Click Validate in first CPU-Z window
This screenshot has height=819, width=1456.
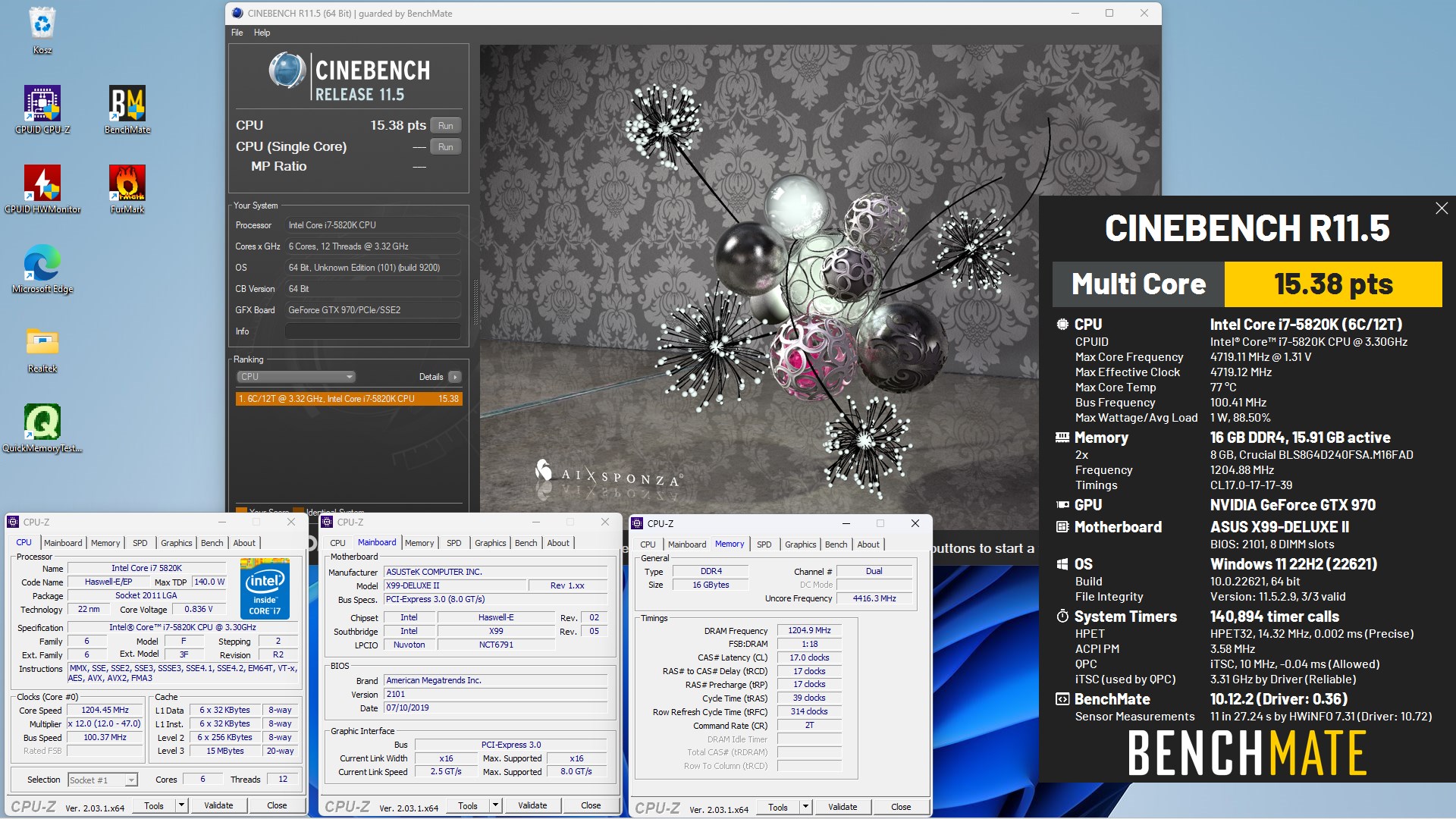pos(218,805)
